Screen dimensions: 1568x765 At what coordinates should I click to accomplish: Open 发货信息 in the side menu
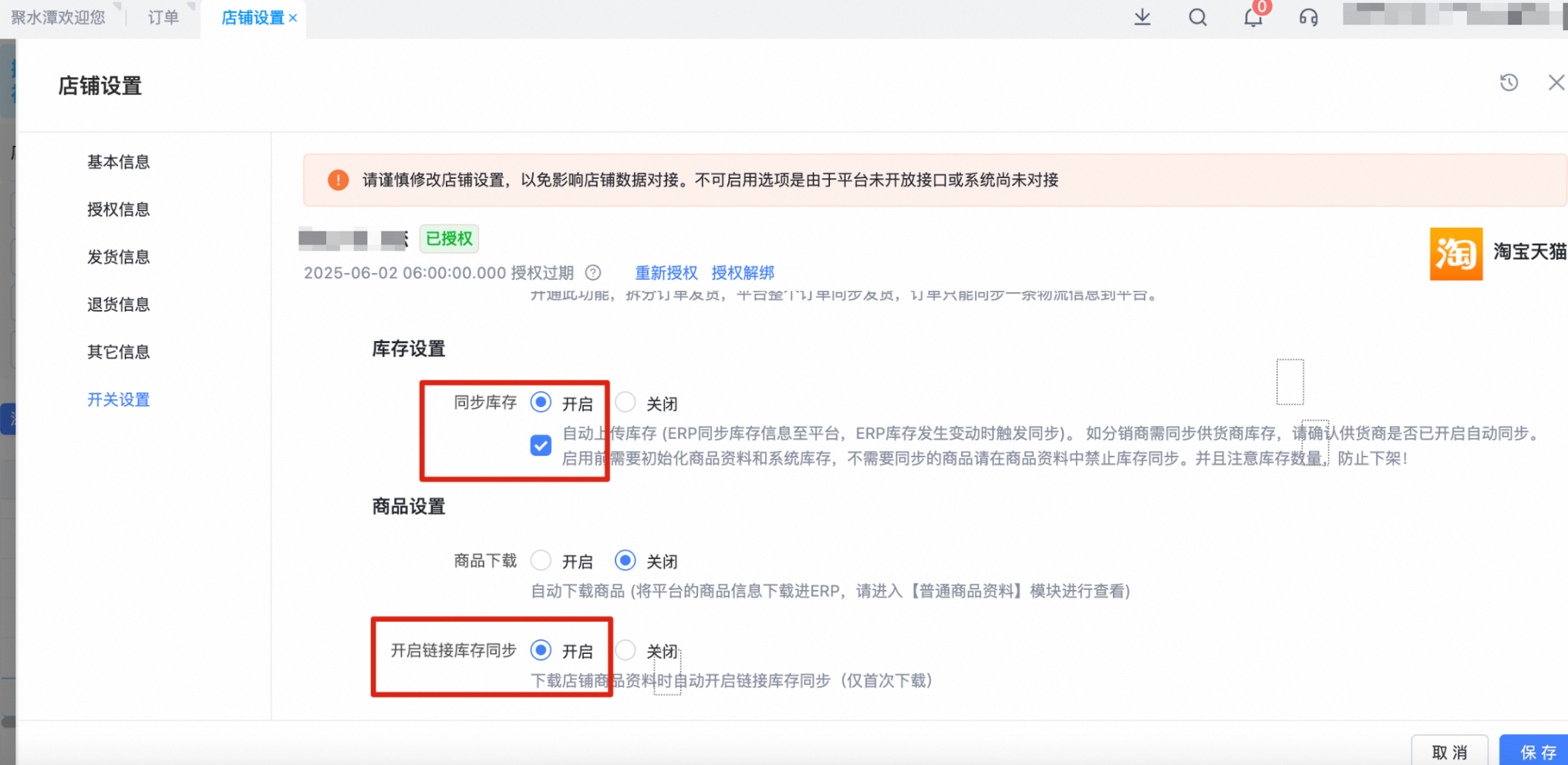click(118, 257)
